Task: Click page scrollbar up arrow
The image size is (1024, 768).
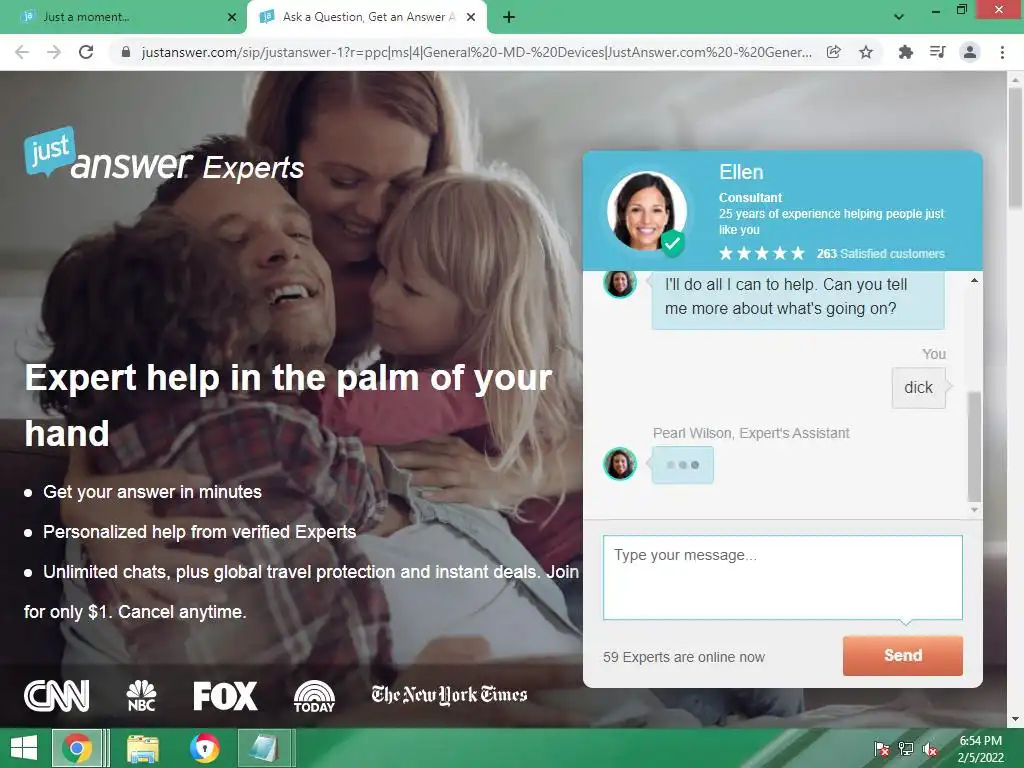Action: click(1016, 78)
